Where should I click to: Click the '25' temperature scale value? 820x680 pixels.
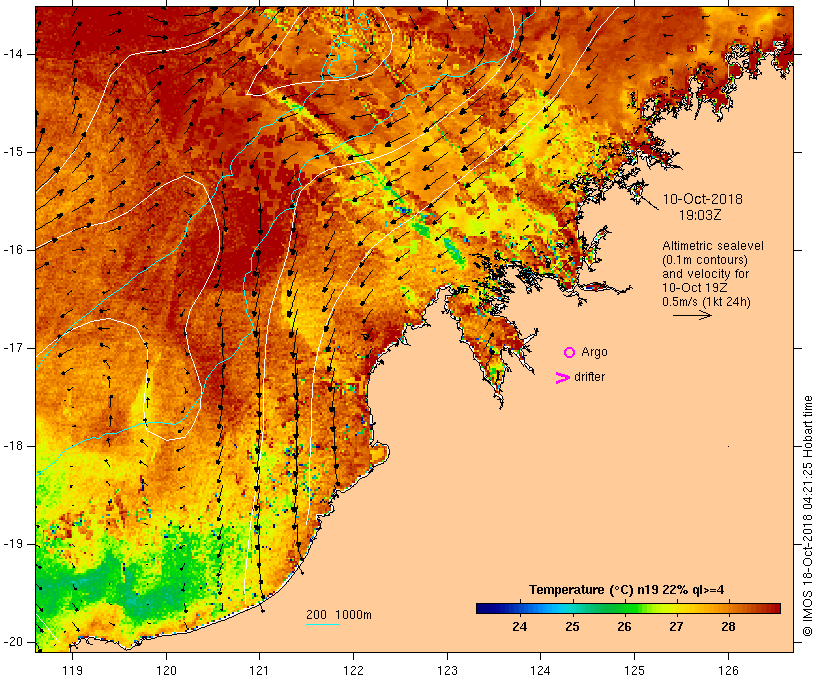[x=572, y=627]
